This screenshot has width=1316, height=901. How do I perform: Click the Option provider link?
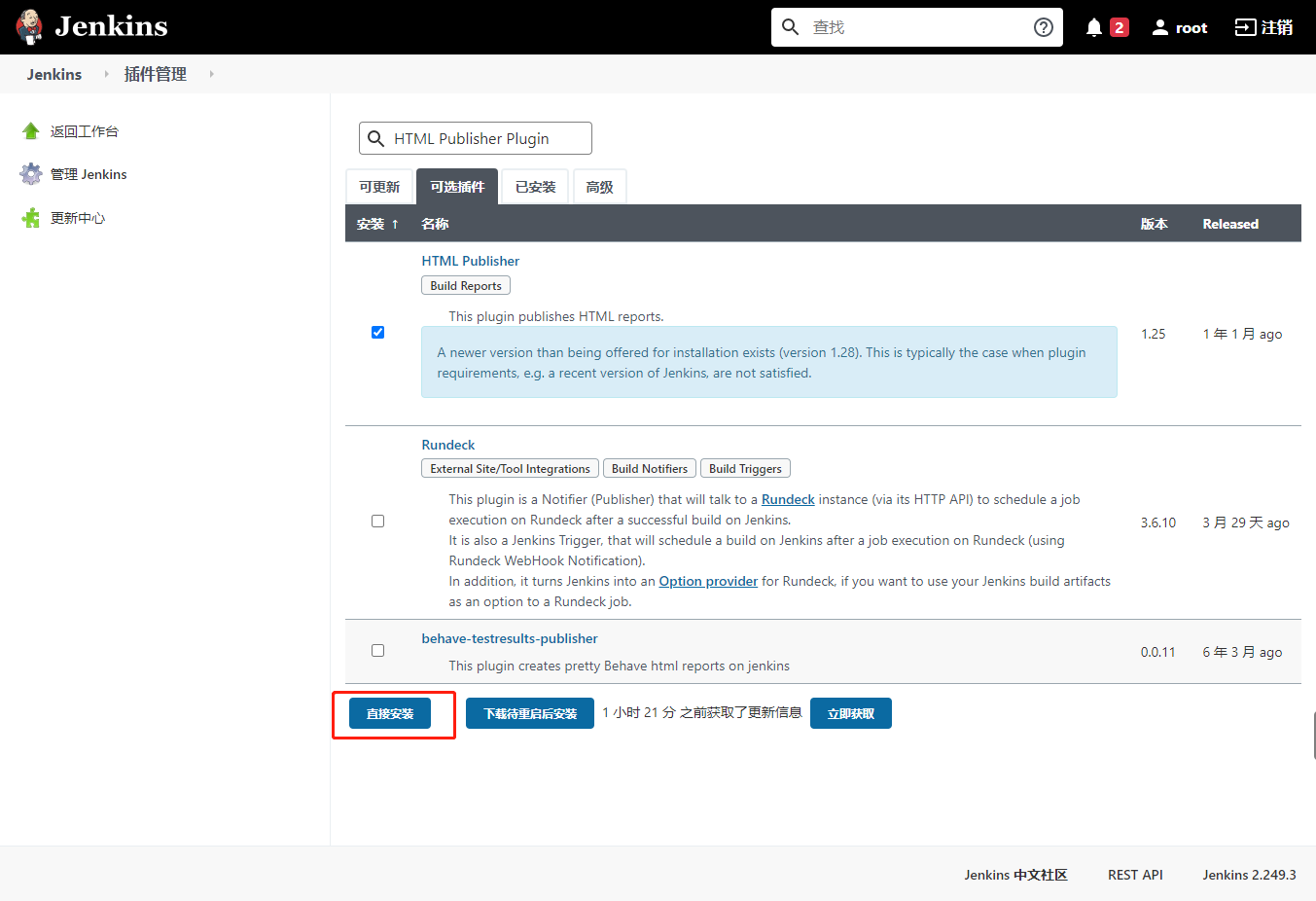pyautogui.click(x=708, y=581)
